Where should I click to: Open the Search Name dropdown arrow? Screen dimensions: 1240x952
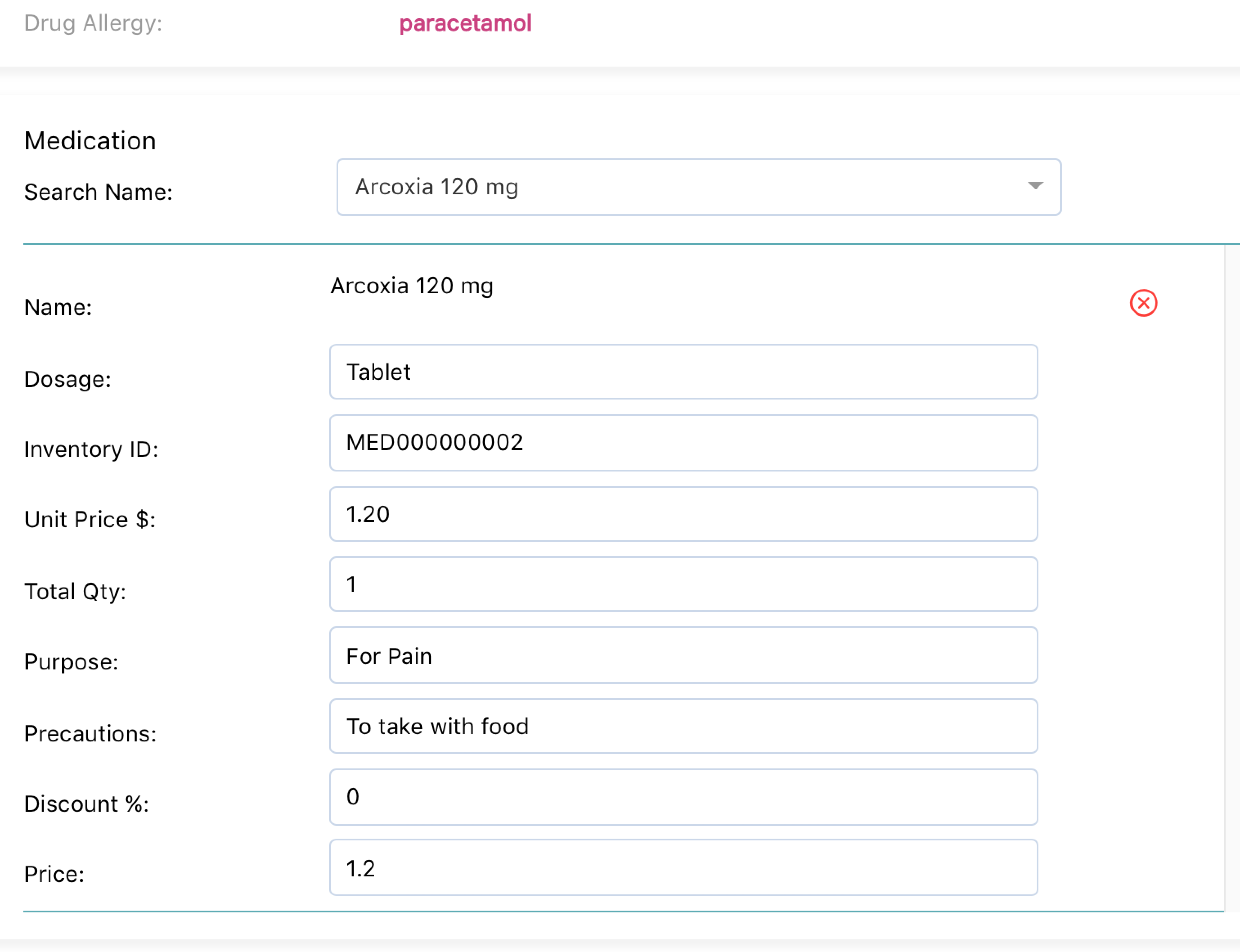(x=1035, y=186)
